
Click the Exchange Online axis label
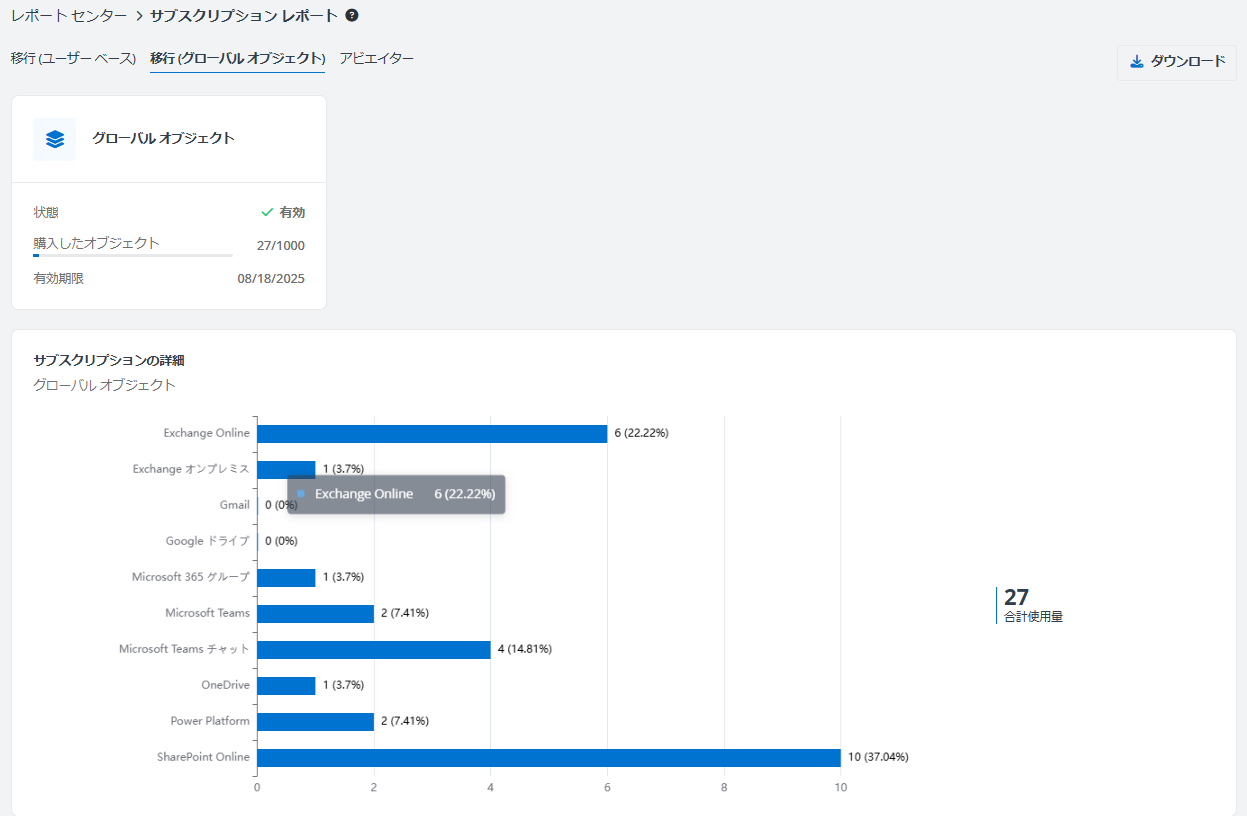click(x=207, y=433)
